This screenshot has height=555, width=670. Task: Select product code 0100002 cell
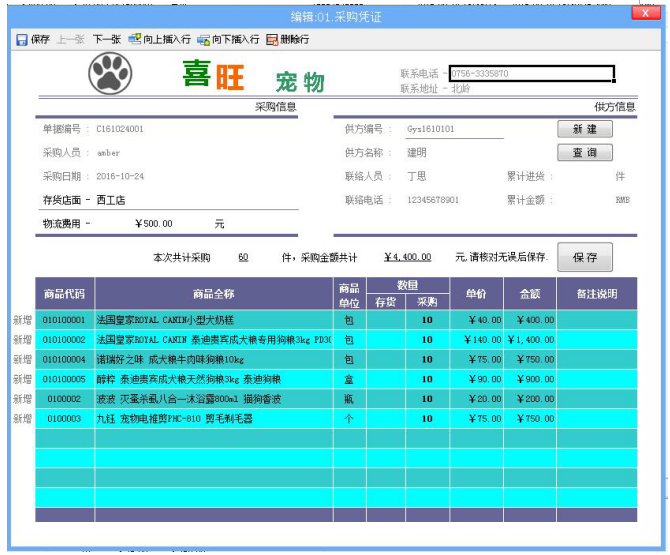pyautogui.click(x=65, y=399)
